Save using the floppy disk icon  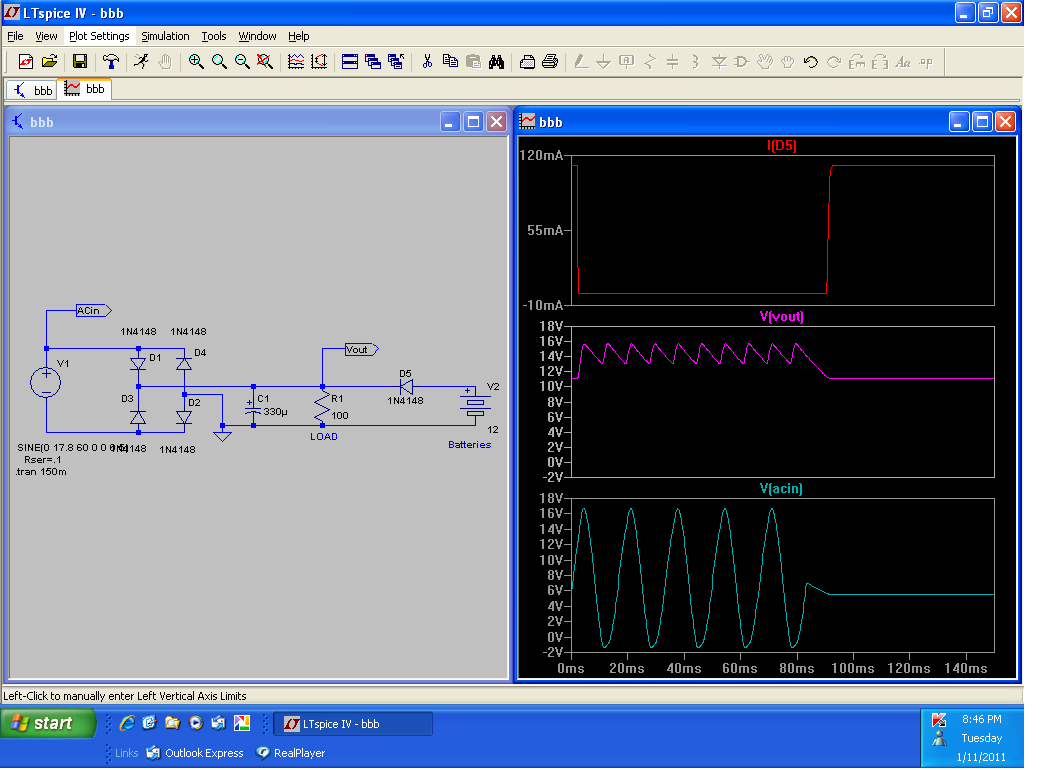pos(80,62)
